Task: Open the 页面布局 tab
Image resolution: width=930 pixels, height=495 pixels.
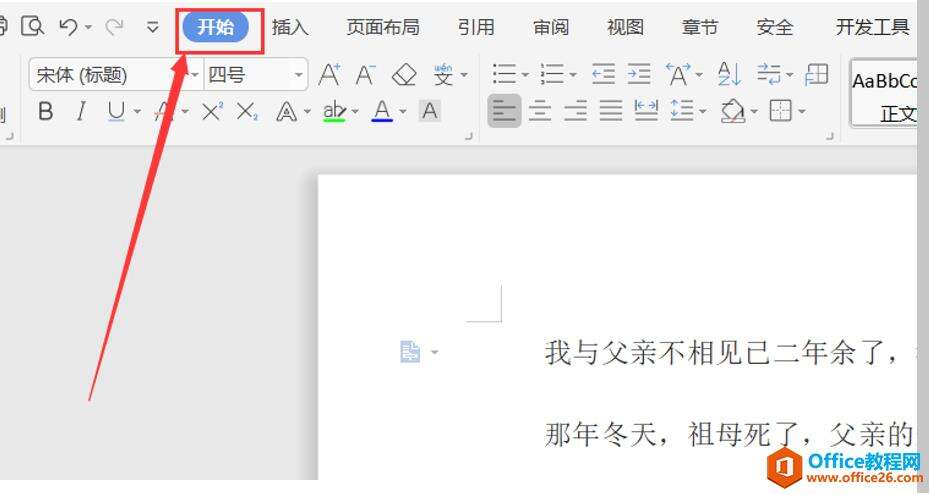Action: click(x=383, y=27)
